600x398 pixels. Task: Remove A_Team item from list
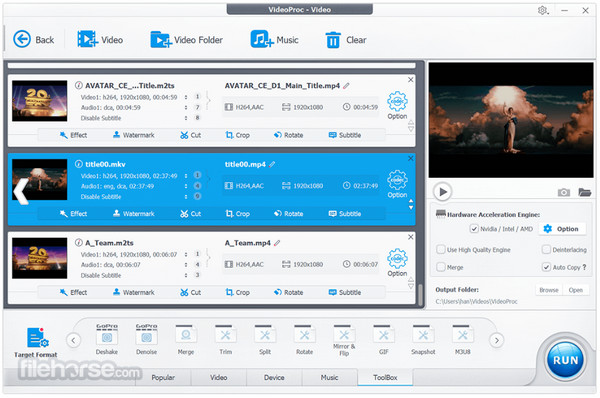(411, 237)
